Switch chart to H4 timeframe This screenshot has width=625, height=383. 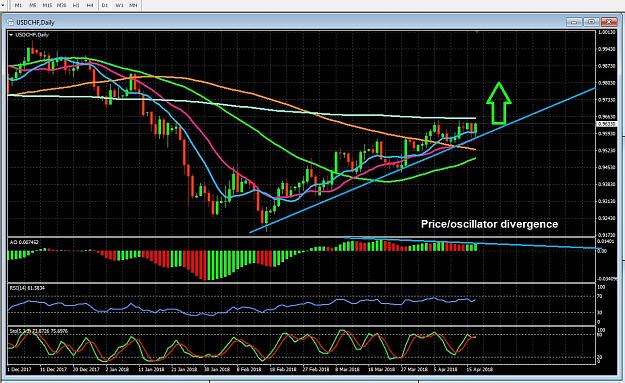(x=90, y=5)
